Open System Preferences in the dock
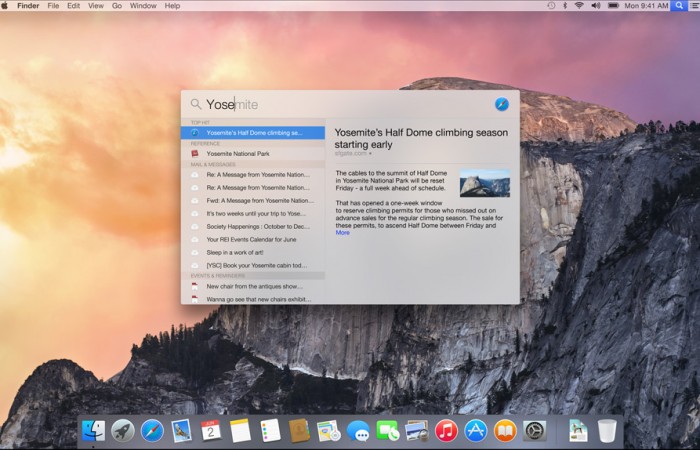Viewport: 700px width, 450px height. [535, 430]
